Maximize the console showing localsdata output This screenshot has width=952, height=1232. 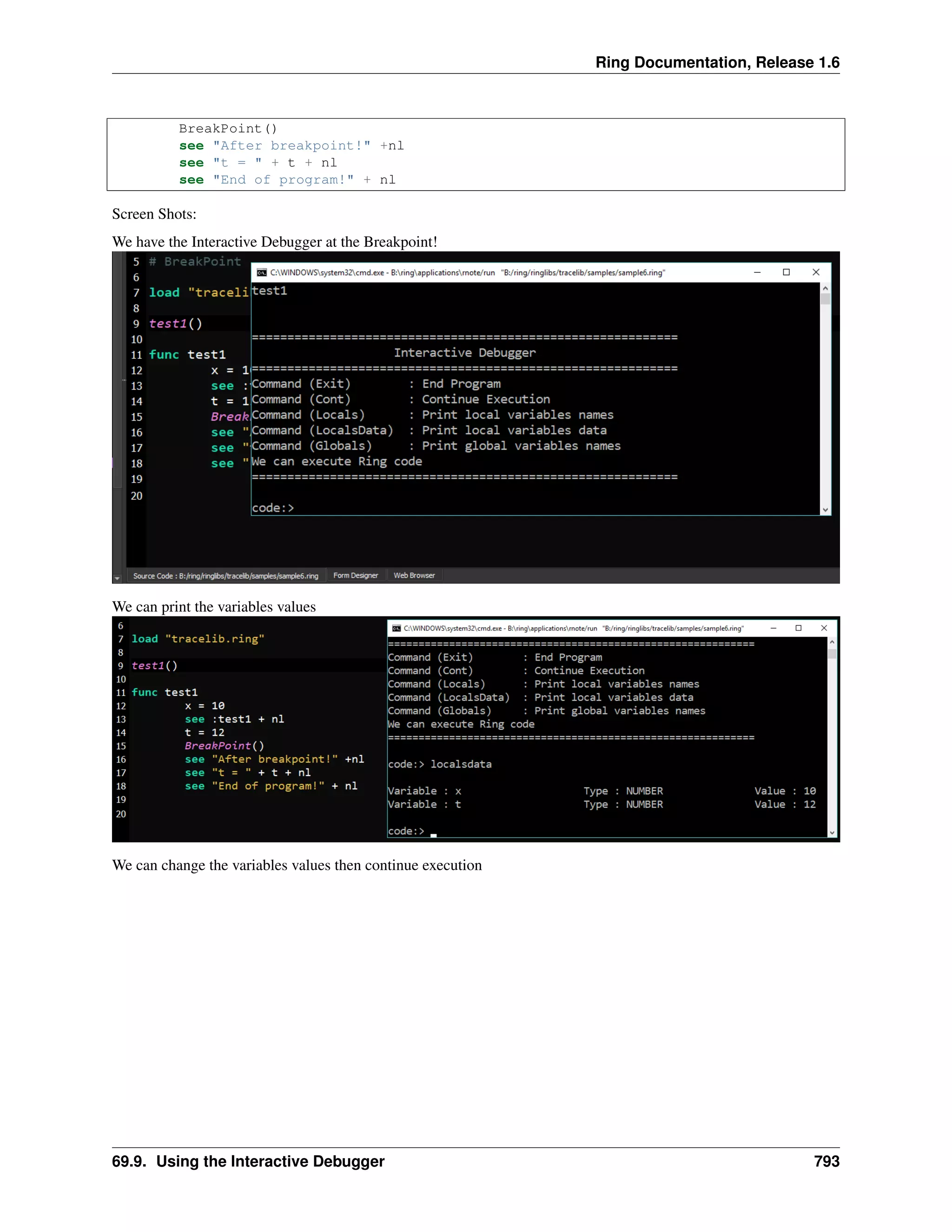(x=799, y=628)
